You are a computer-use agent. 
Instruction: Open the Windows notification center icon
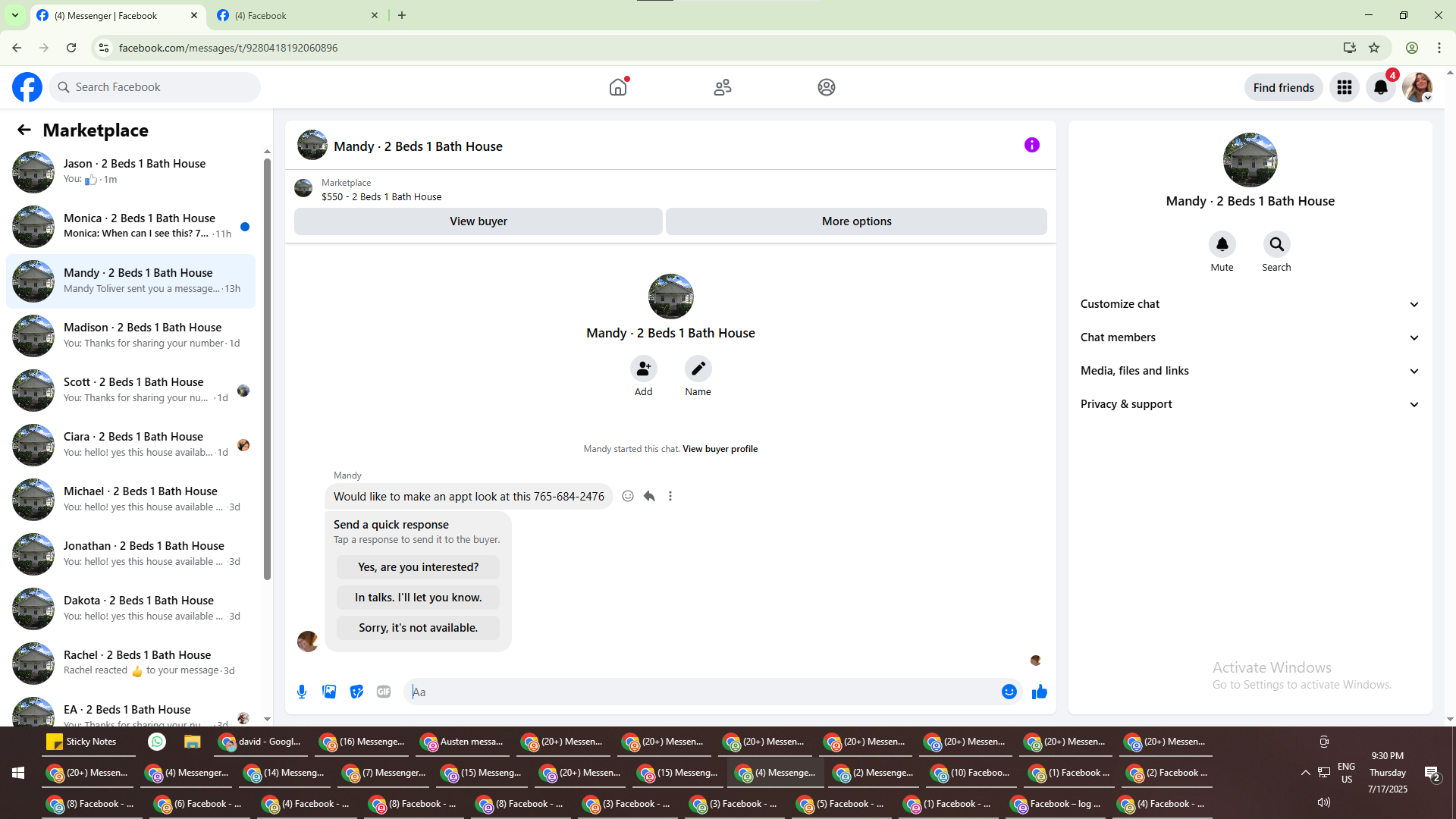[x=1432, y=773]
